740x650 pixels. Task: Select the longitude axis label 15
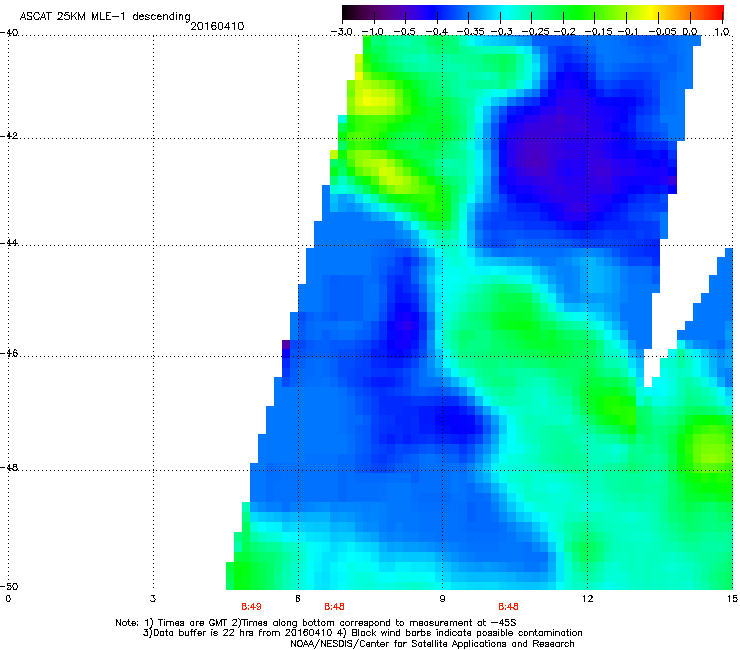tap(732, 599)
